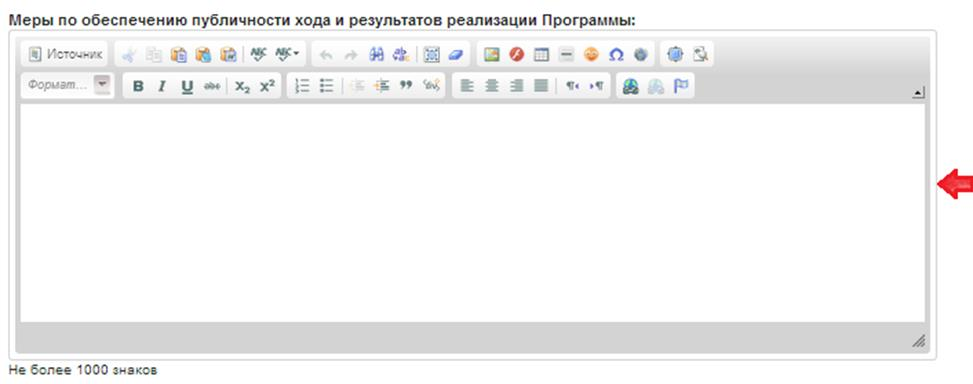Toggle italic formatting
Screen dimensions: 973x384
[162, 86]
